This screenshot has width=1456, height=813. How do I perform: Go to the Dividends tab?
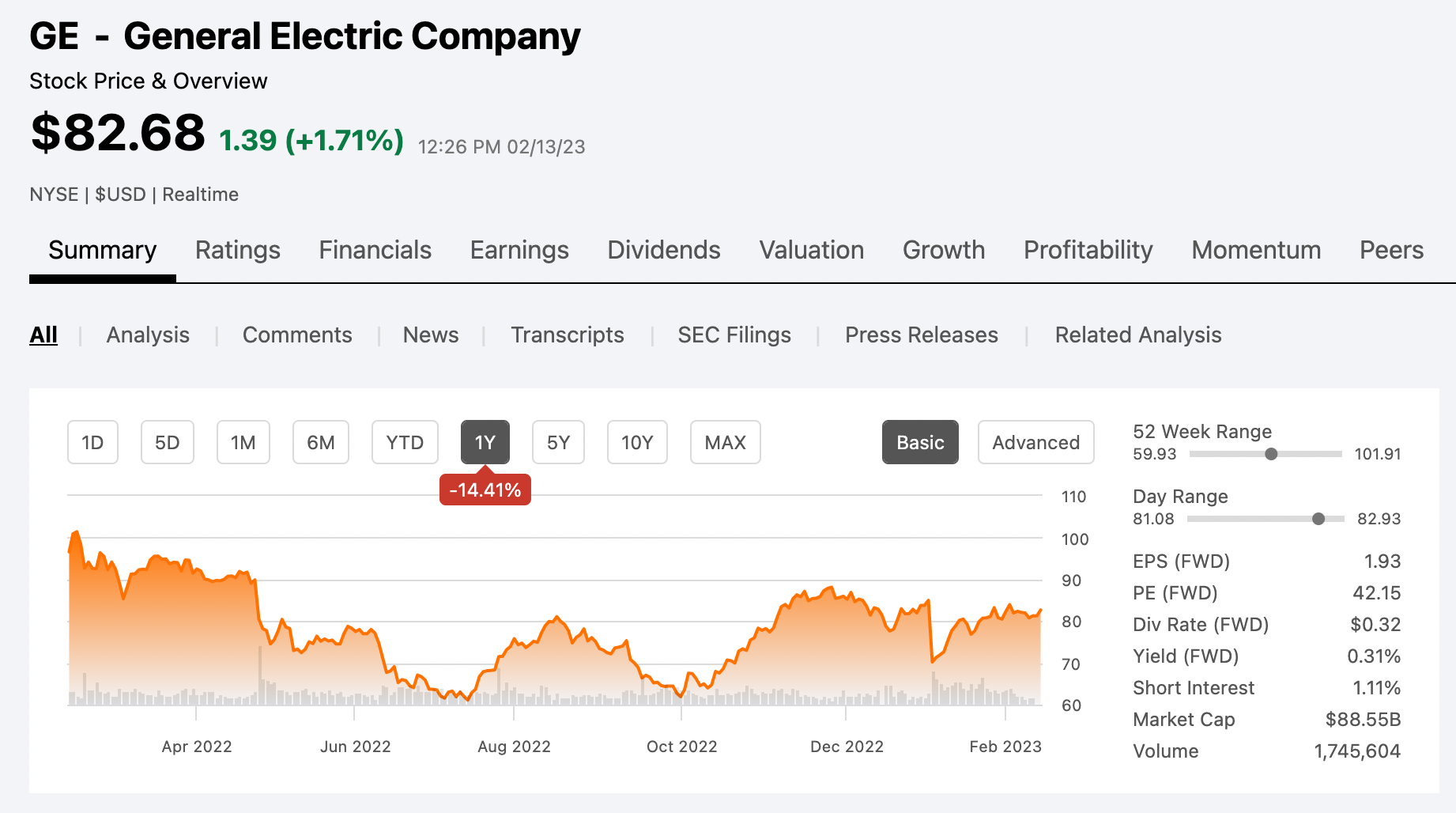click(663, 250)
